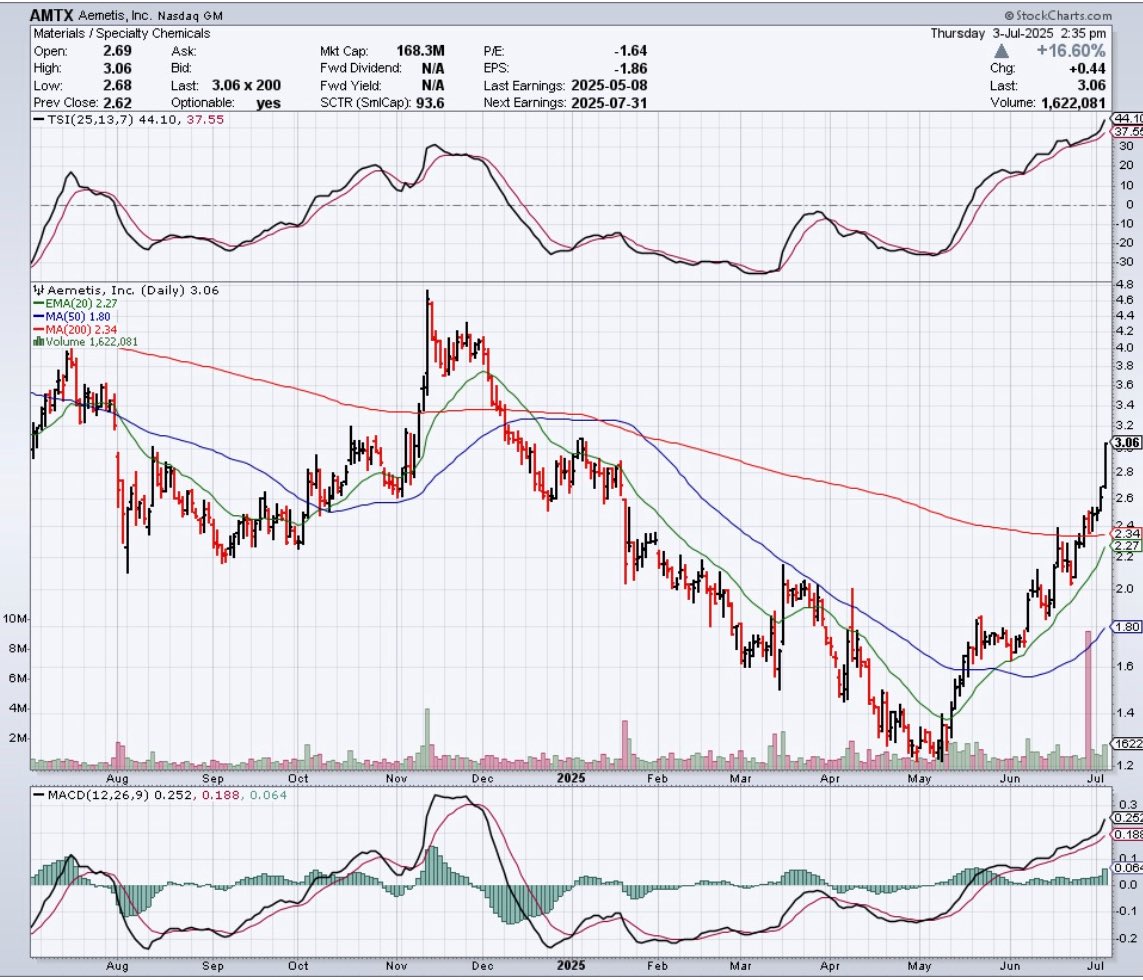Select the Materials / Specialty Chemicals sector label
This screenshot has width=1143, height=980.
[x=122, y=34]
